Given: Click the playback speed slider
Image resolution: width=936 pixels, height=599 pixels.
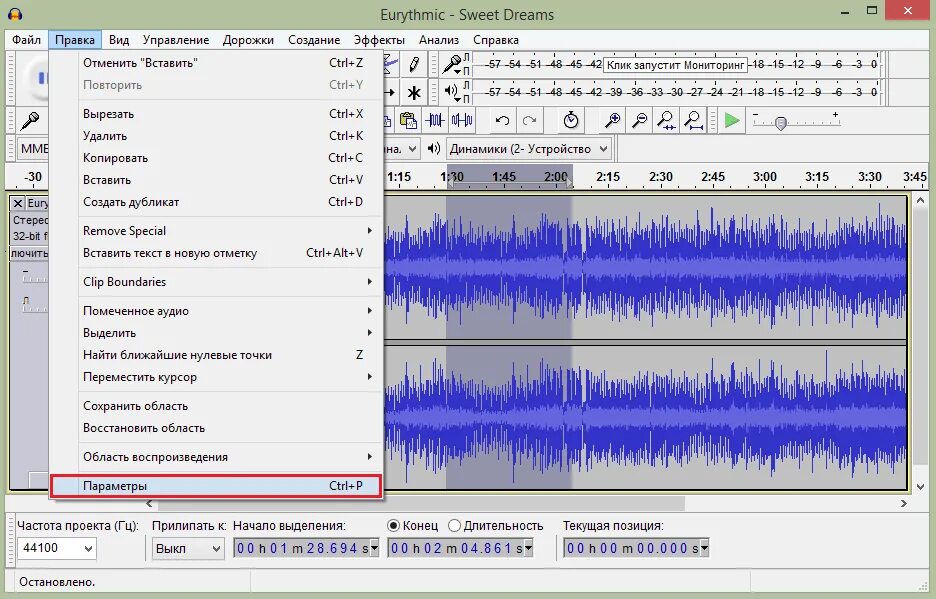Looking at the screenshot, I should (x=781, y=122).
